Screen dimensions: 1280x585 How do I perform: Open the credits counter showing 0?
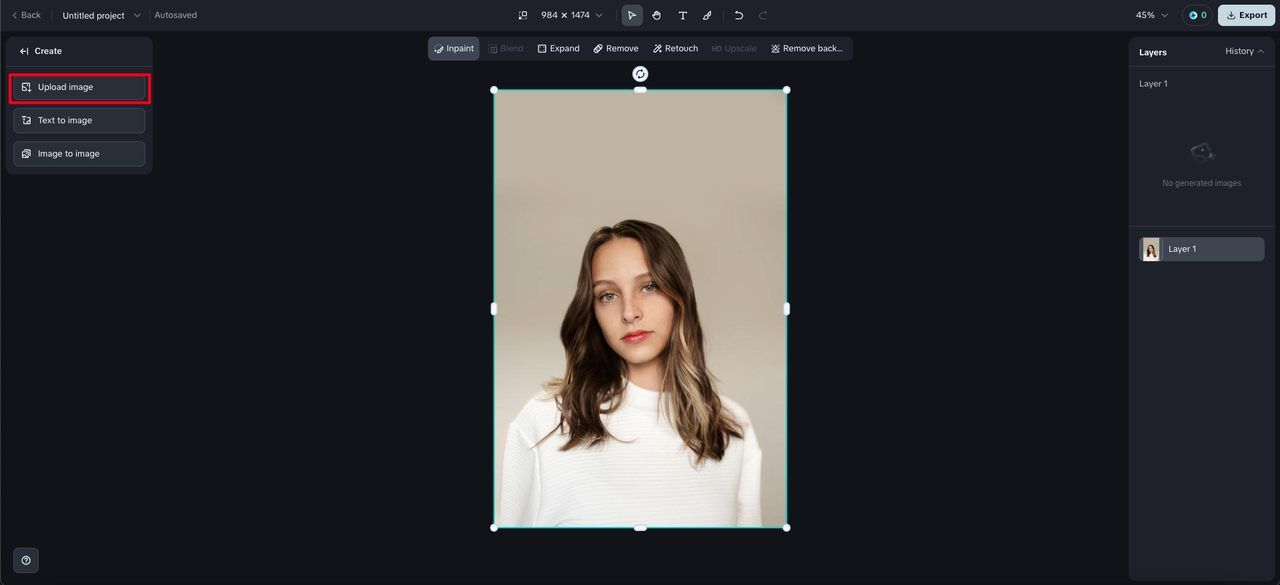click(1197, 15)
